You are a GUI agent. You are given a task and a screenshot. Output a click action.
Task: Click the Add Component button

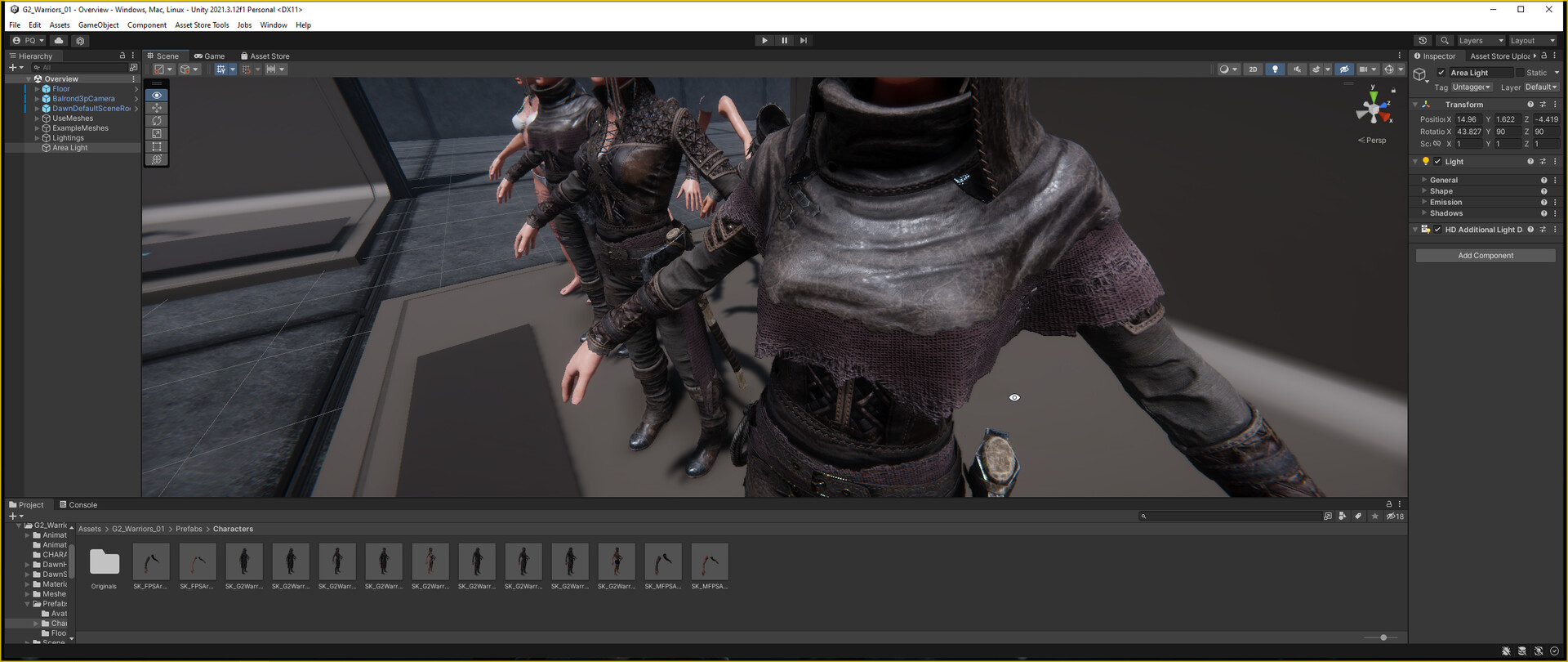tap(1486, 256)
